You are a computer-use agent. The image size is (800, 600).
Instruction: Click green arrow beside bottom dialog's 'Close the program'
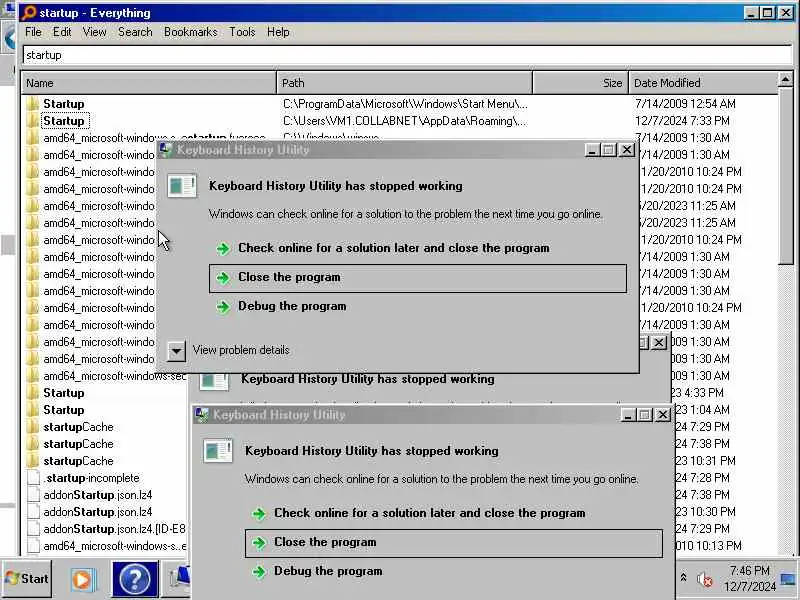(259, 543)
